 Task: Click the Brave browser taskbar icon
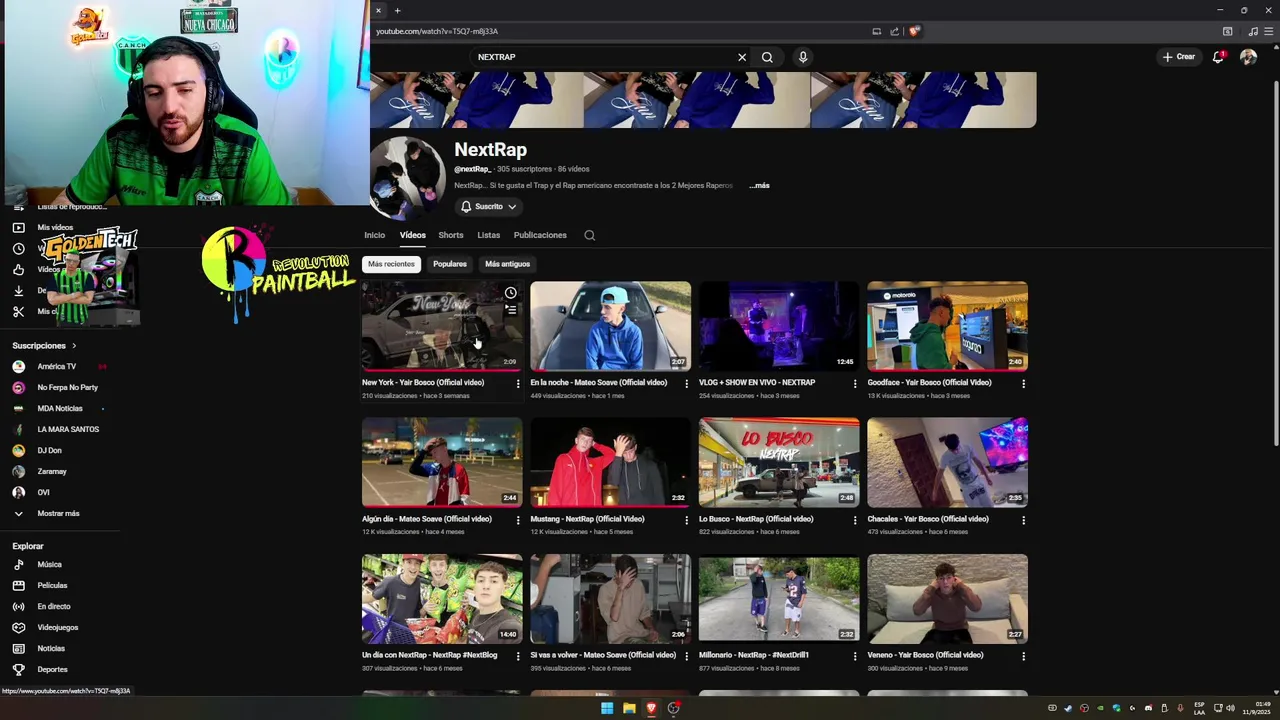[x=651, y=708]
